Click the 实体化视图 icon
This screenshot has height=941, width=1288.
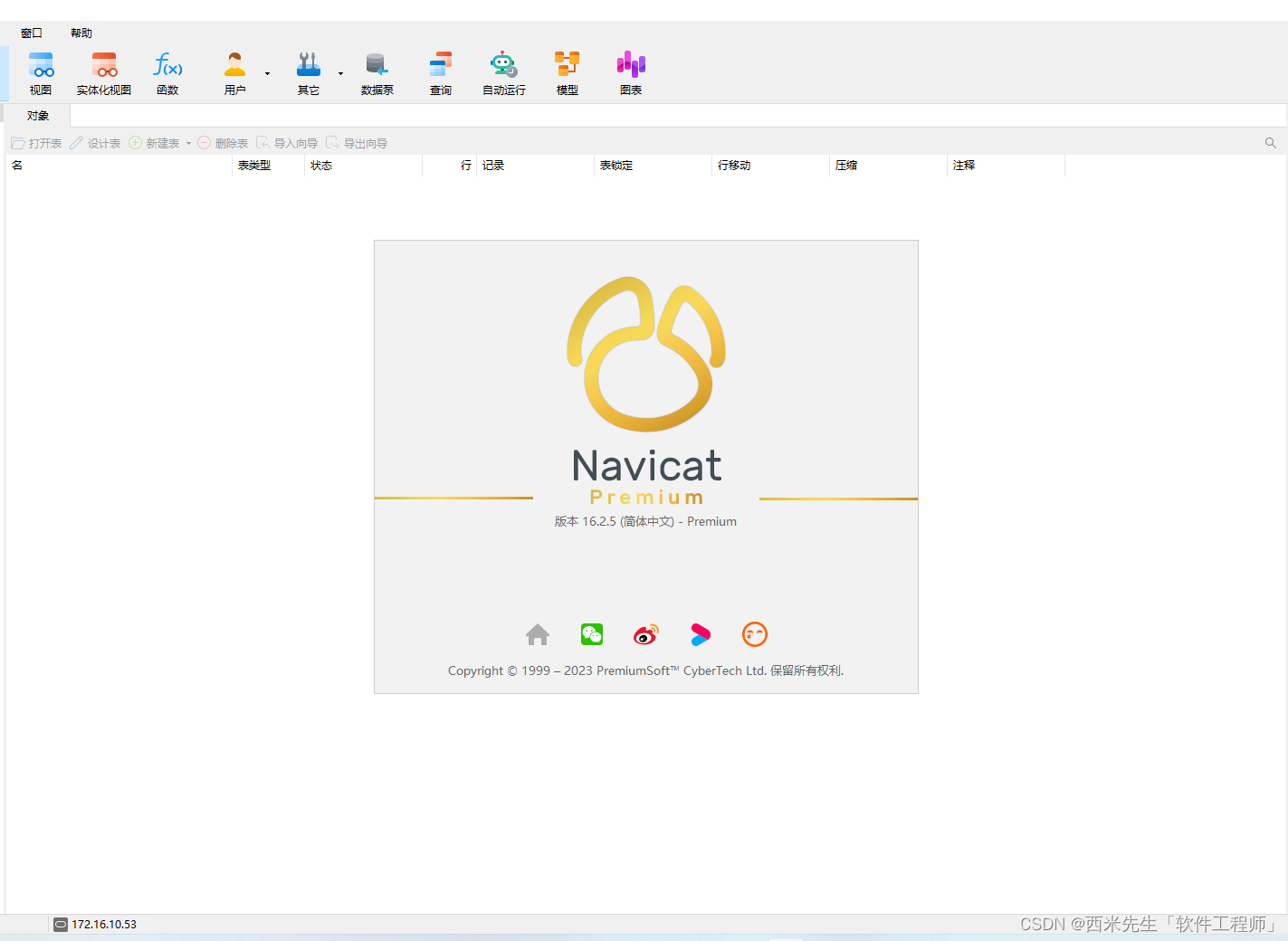tap(103, 72)
